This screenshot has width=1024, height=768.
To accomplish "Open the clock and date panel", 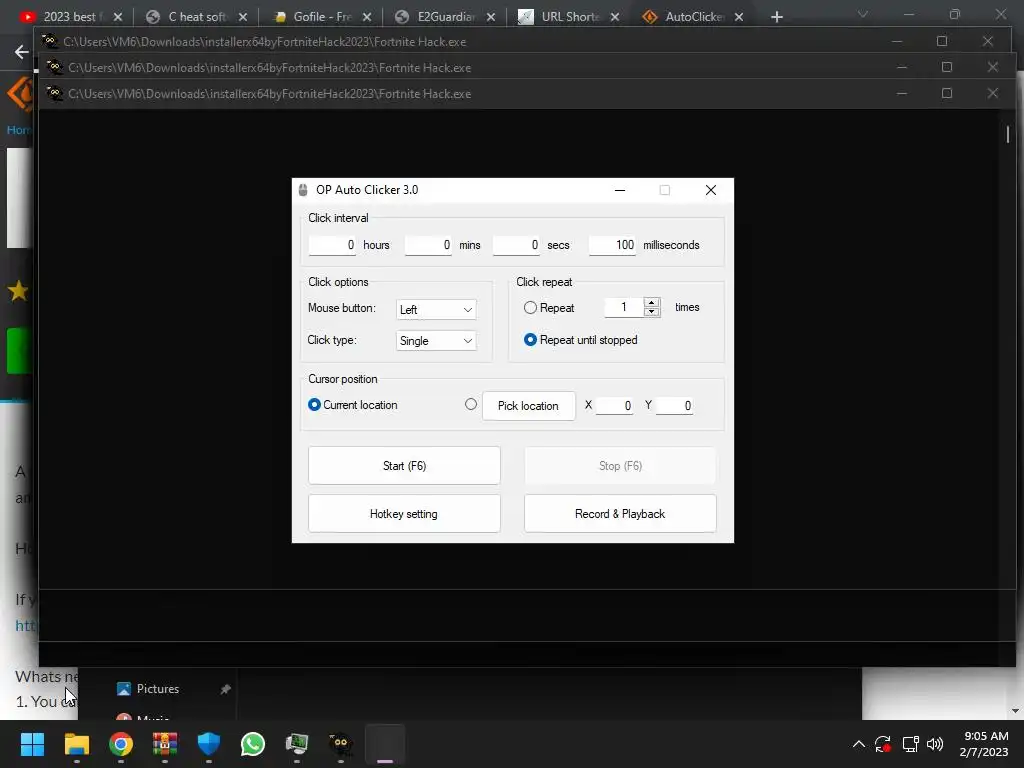I will (984, 744).
